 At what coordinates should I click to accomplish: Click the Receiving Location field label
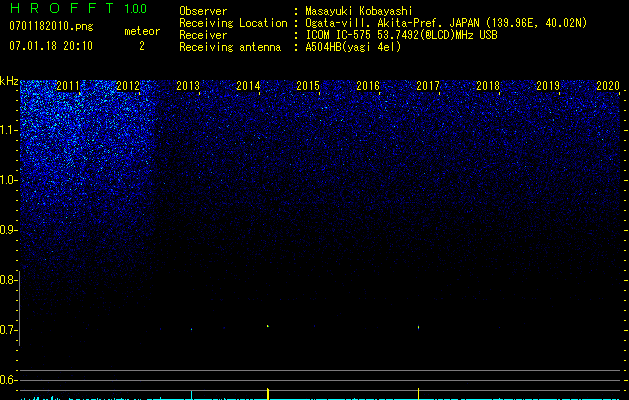tap(233, 23)
